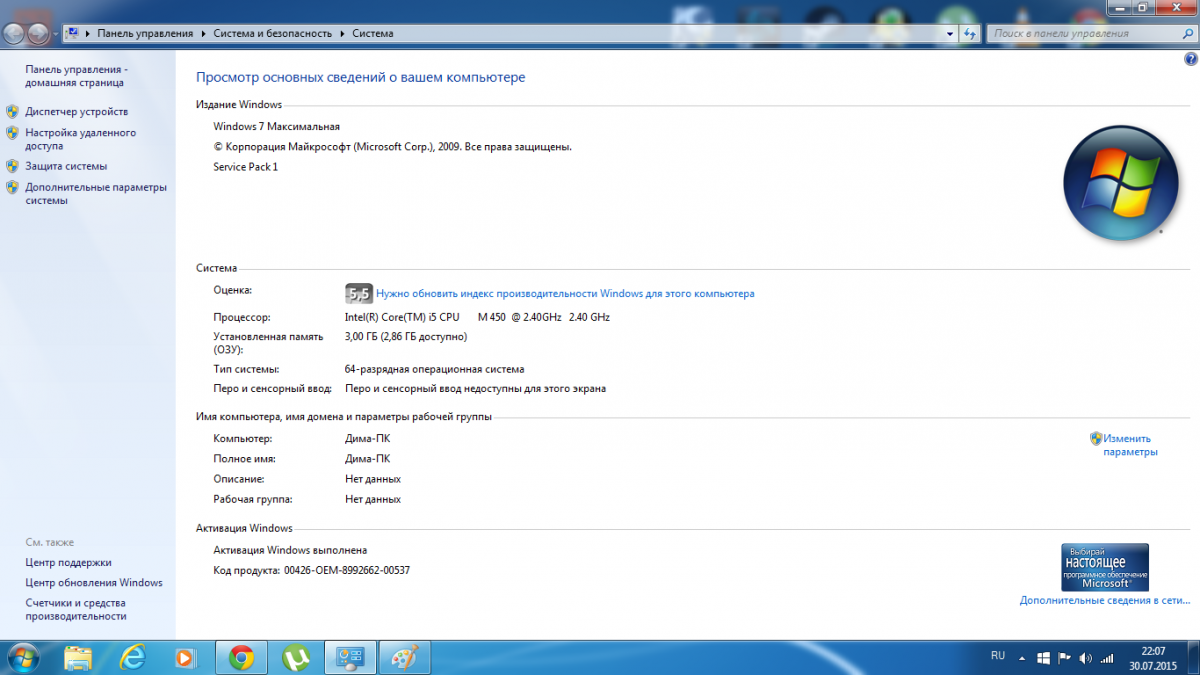1200x675 pixels.
Task: Open 'Счетчики и средства производительности' link
Action: 76,609
